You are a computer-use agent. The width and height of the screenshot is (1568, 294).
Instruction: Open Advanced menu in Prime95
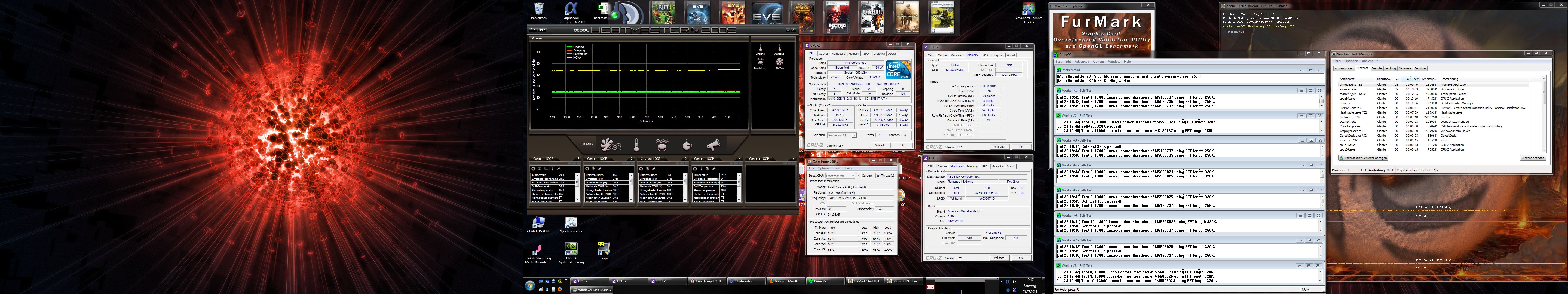coord(1082,62)
